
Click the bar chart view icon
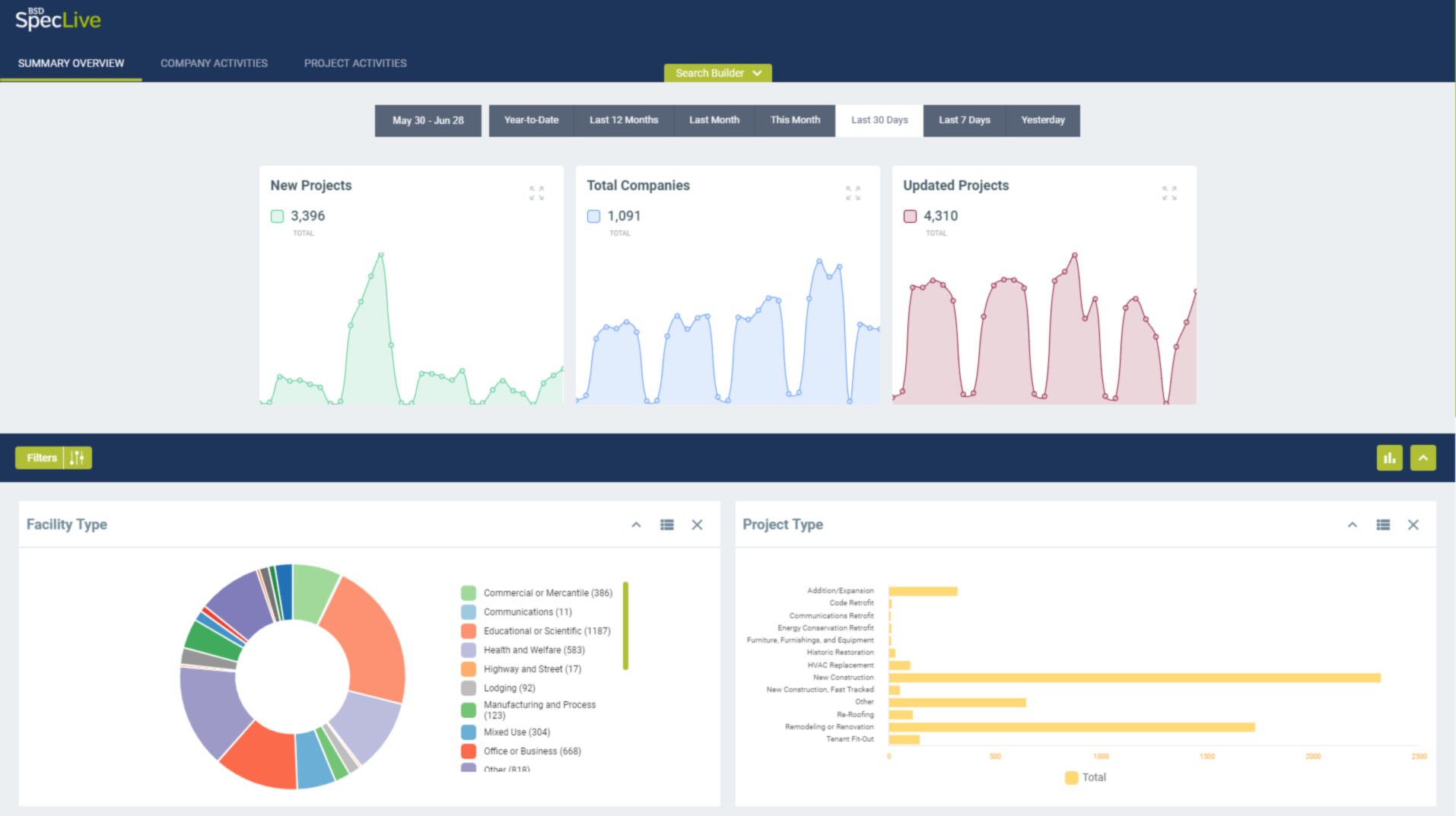[x=1389, y=458]
